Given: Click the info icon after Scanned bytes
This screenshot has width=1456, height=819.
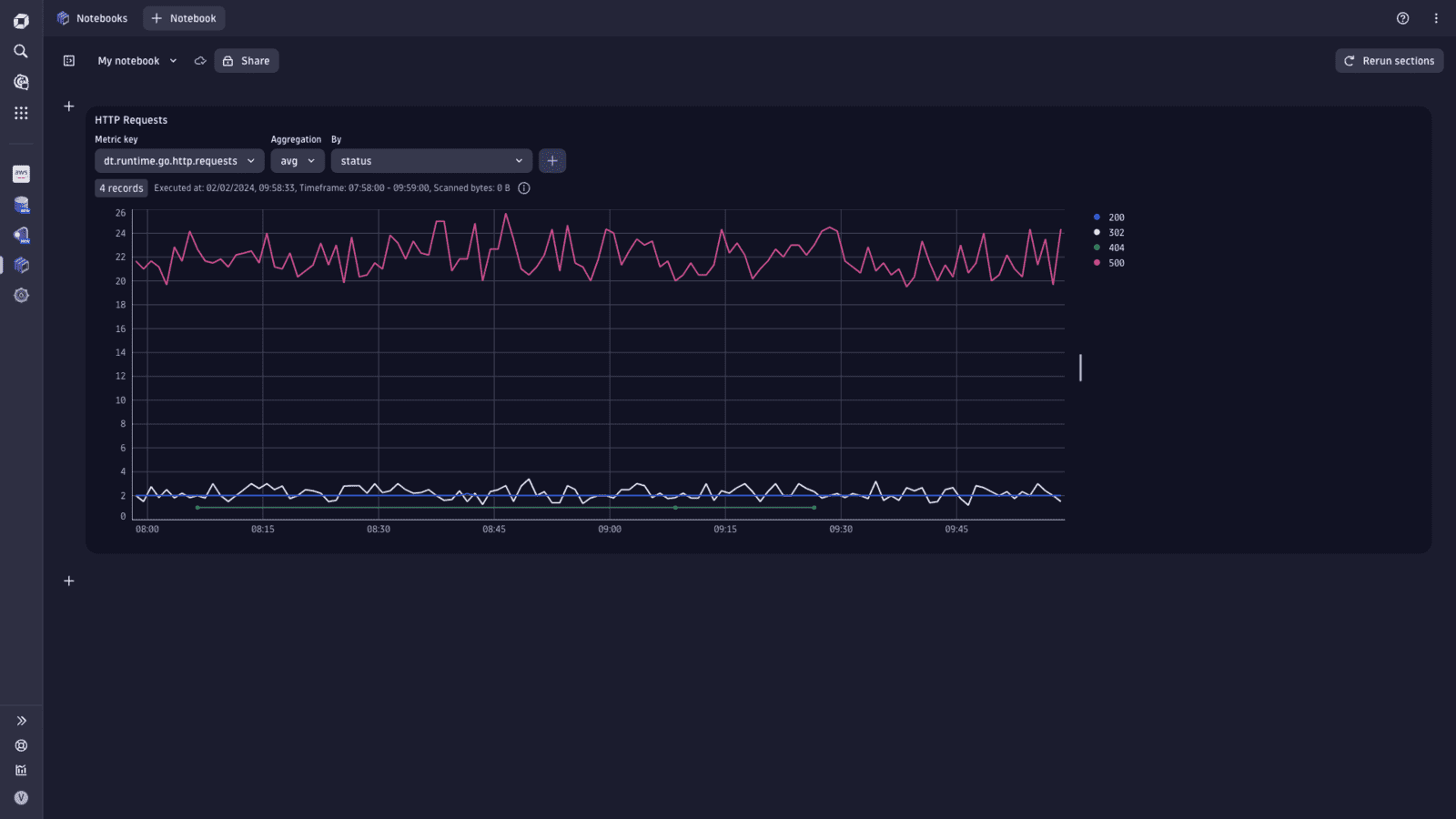Looking at the screenshot, I should click(523, 187).
